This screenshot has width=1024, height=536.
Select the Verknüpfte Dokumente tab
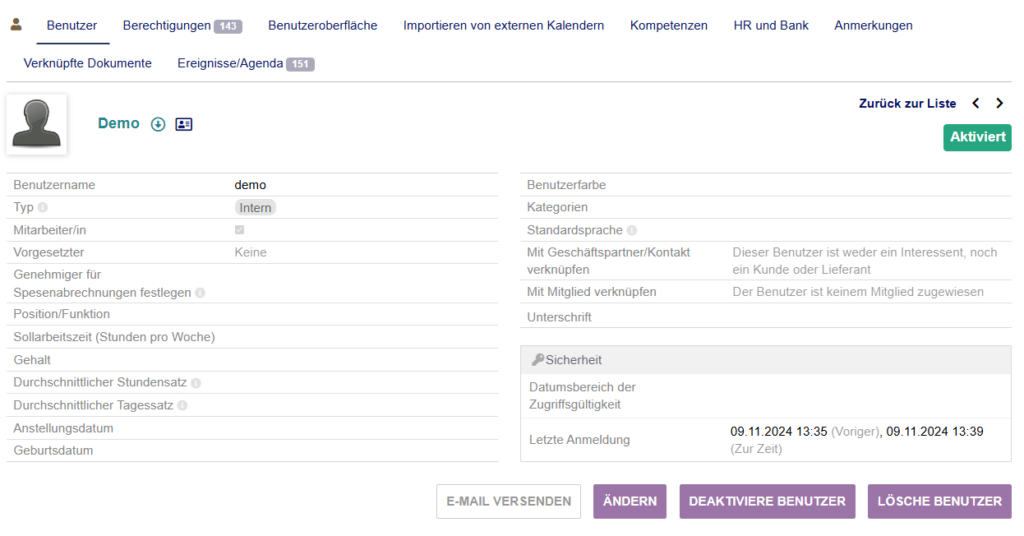[x=88, y=64]
